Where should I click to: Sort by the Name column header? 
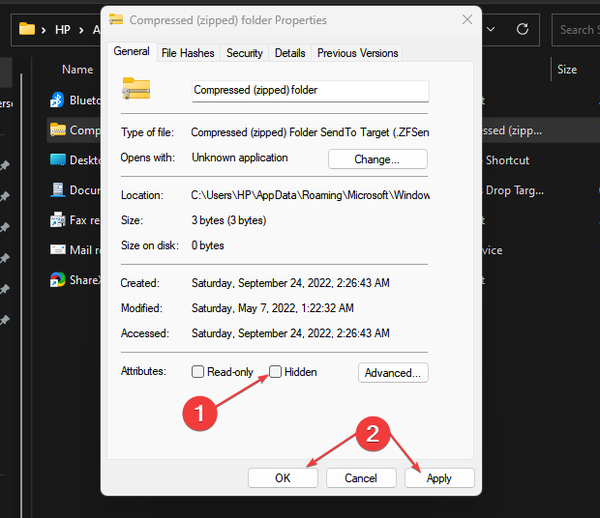[x=77, y=70]
